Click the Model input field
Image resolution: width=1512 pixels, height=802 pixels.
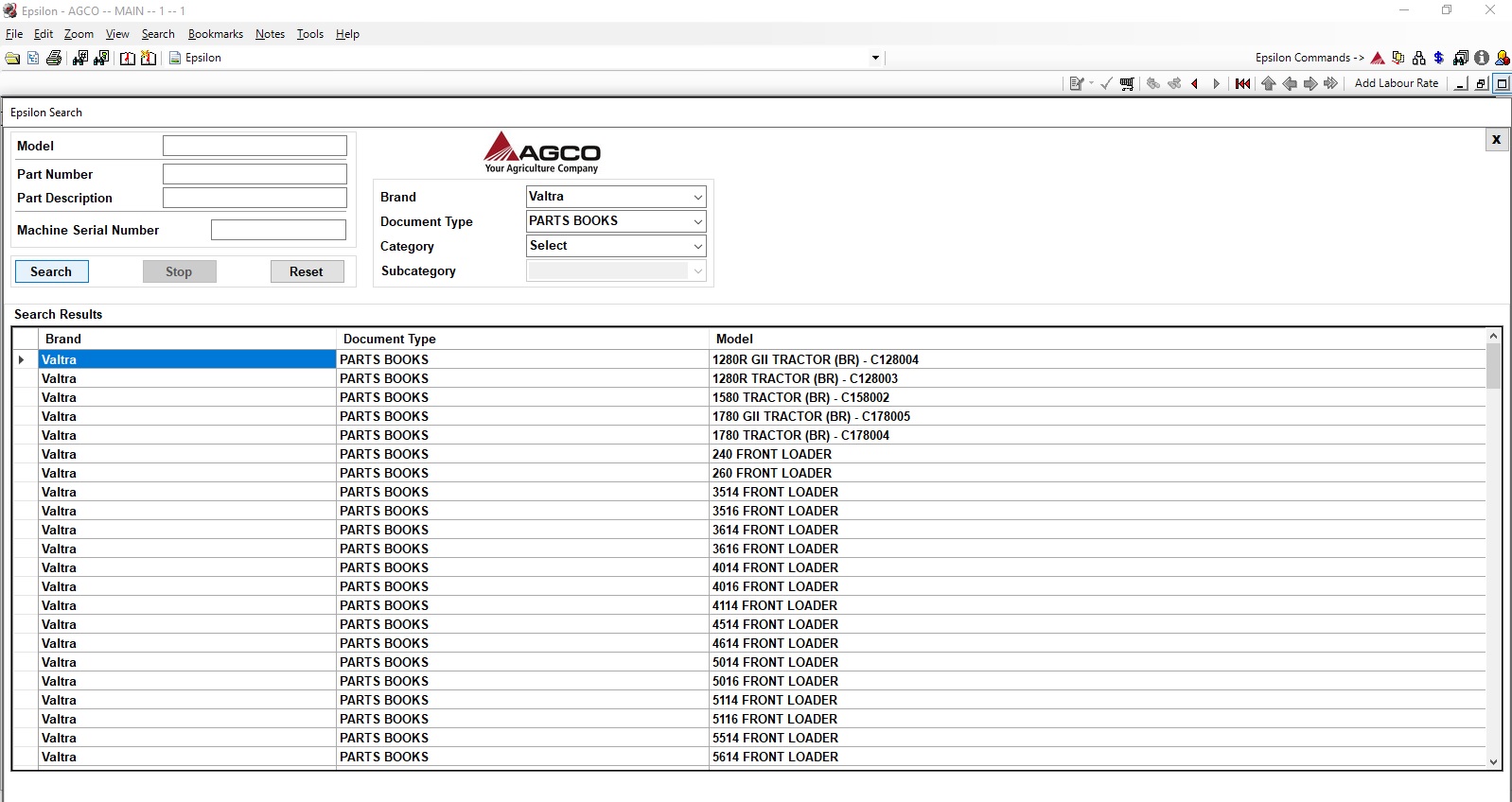pos(255,146)
